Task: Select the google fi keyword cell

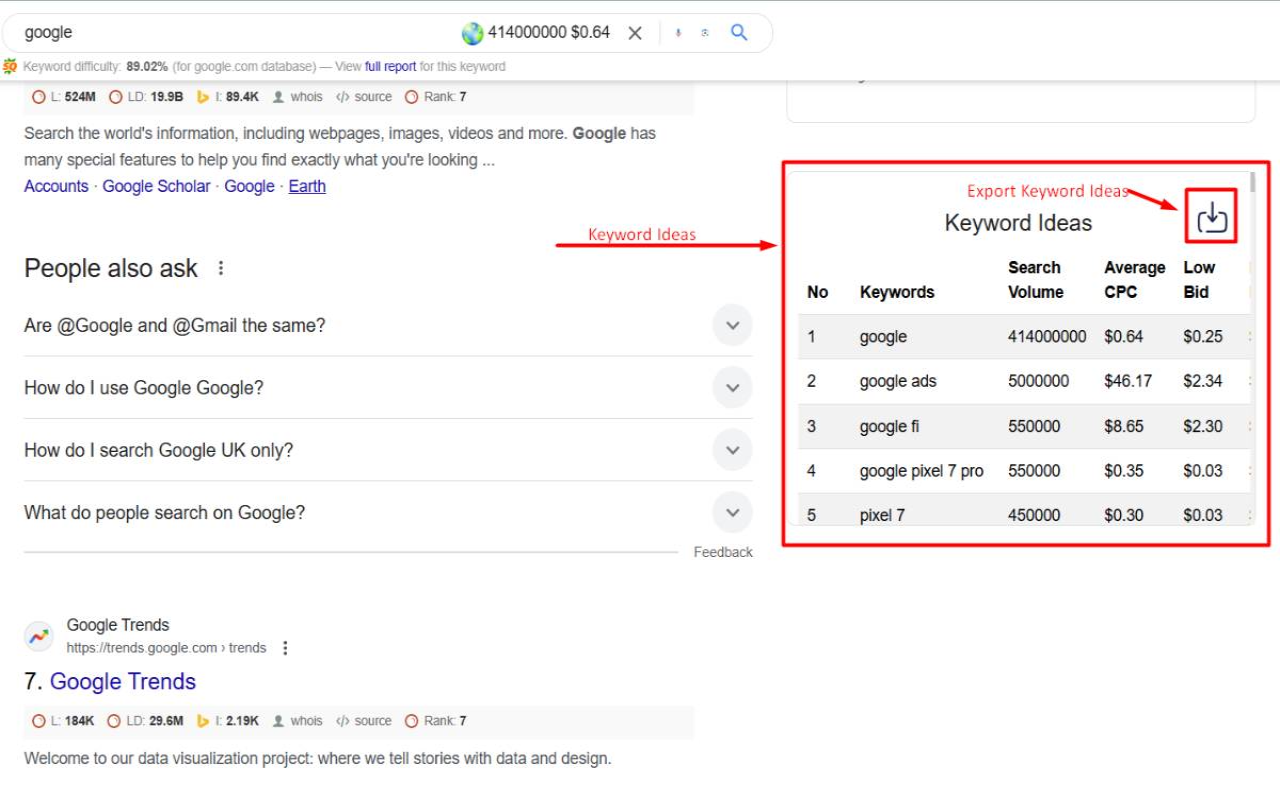Action: click(889, 426)
